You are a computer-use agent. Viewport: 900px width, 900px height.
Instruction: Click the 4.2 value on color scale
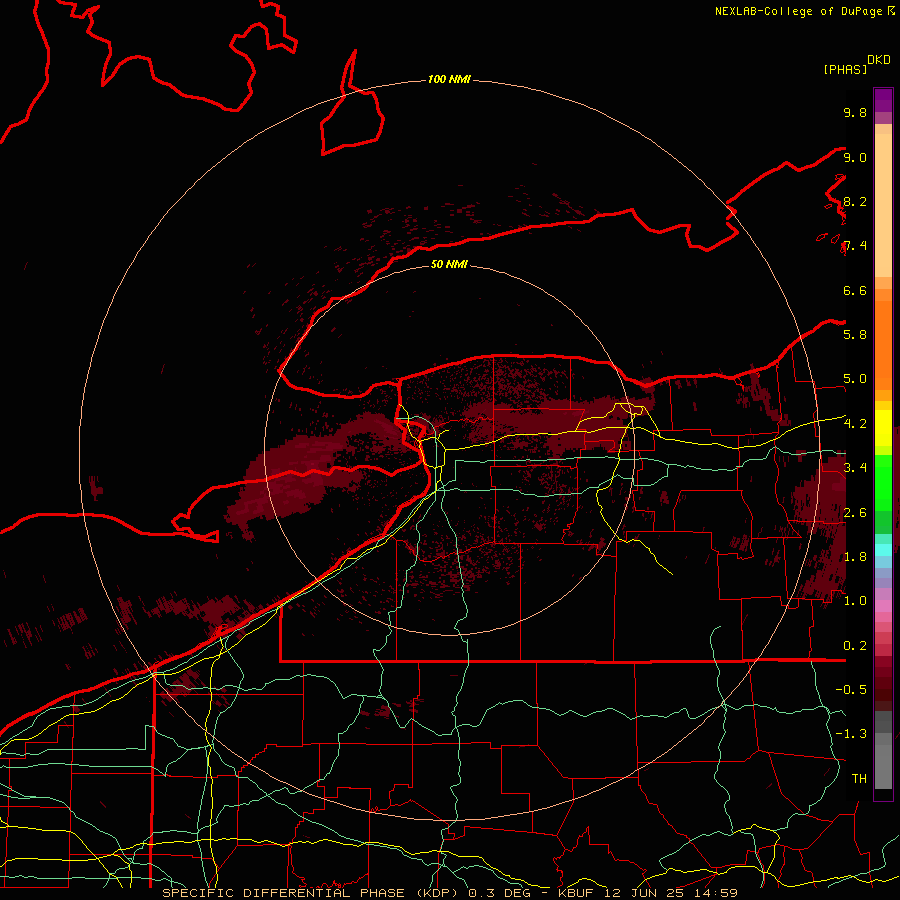click(x=855, y=424)
